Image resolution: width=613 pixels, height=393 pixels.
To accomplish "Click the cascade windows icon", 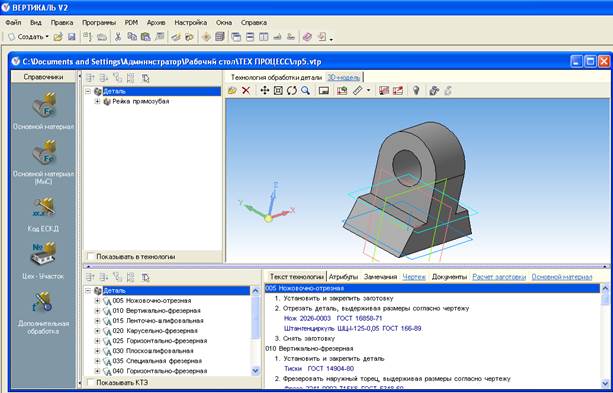I will tap(236, 37).
